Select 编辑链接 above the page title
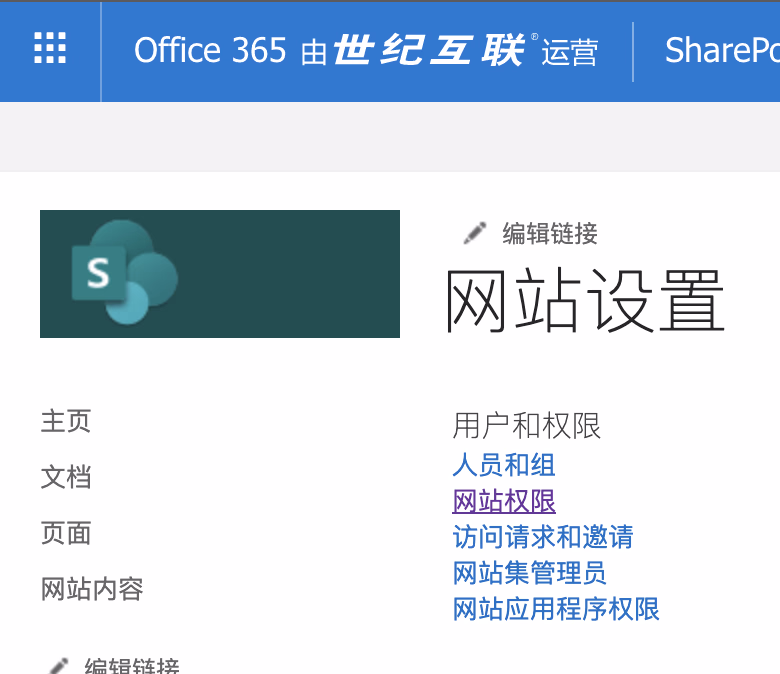The height and width of the screenshot is (674, 780). point(549,234)
